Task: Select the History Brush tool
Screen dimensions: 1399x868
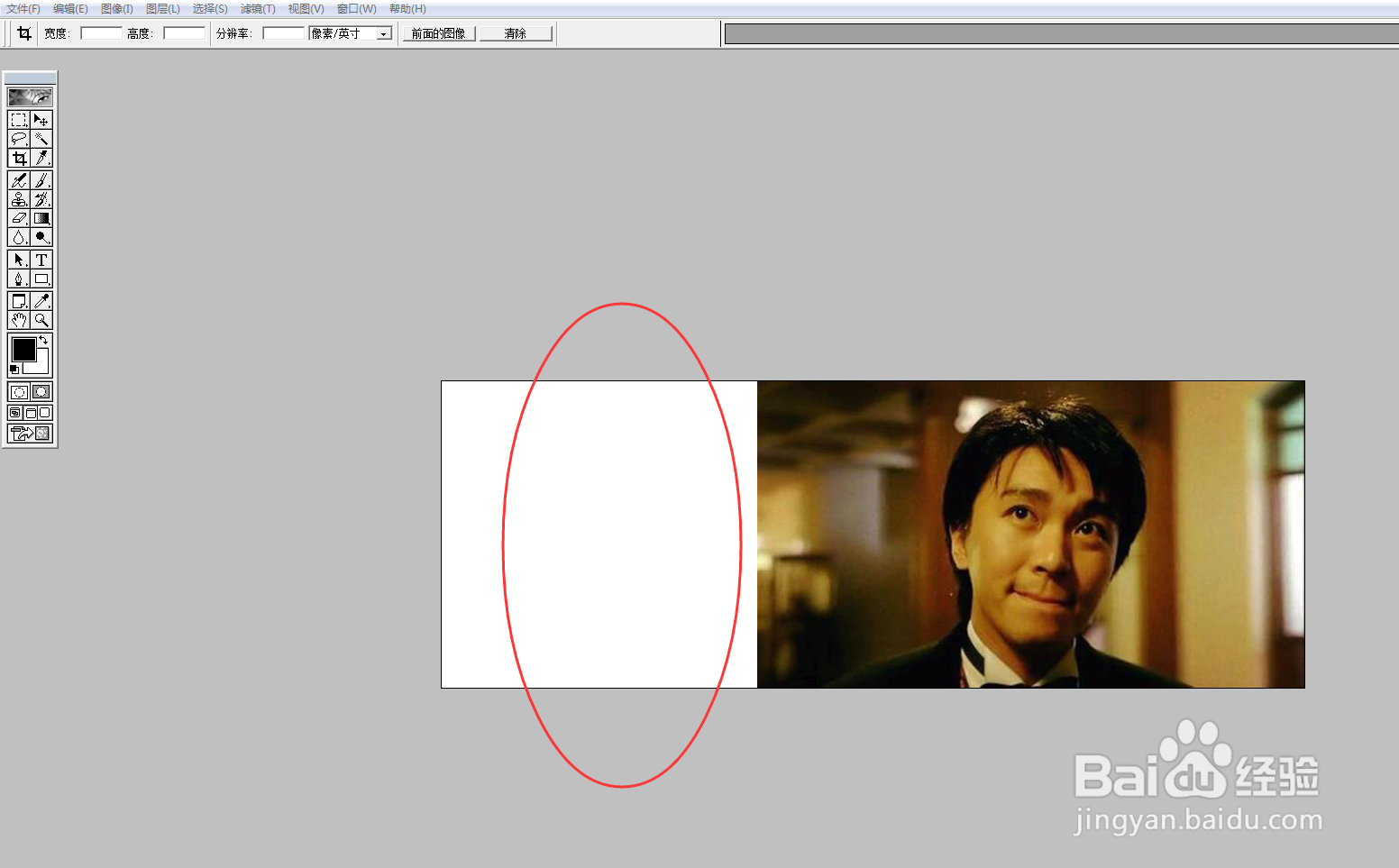Action: pyautogui.click(x=41, y=199)
